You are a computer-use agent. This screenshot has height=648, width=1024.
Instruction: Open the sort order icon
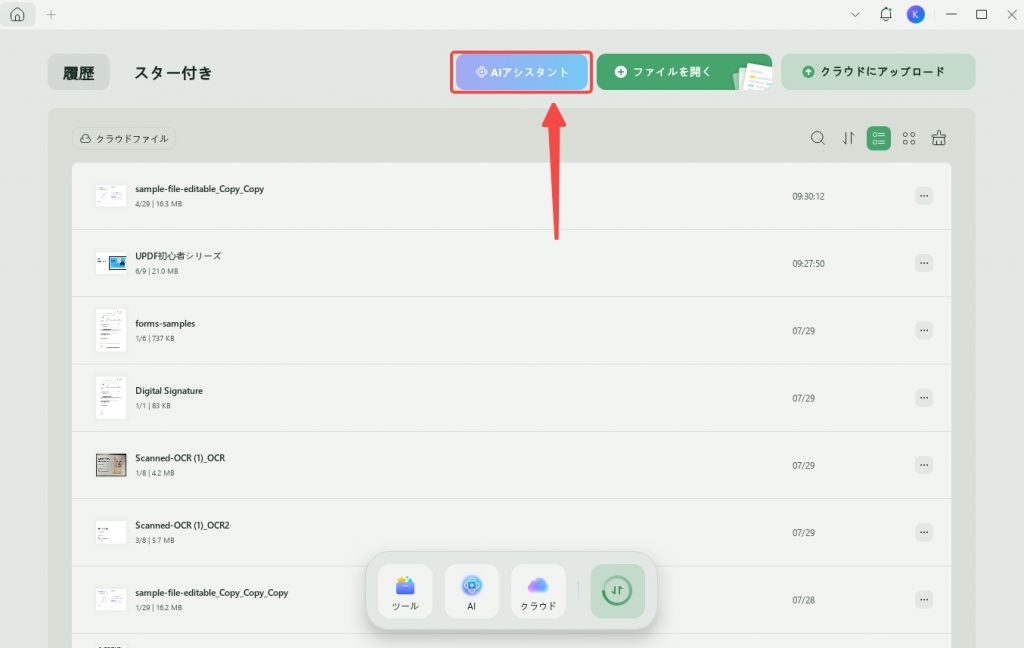[x=848, y=138]
